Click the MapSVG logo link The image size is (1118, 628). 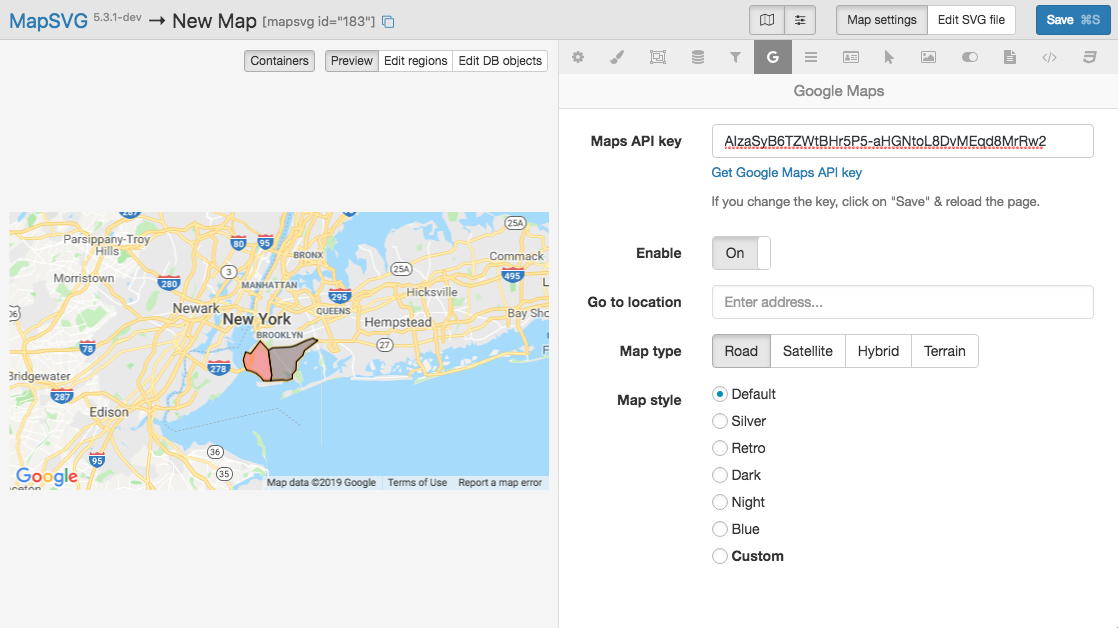48,21
